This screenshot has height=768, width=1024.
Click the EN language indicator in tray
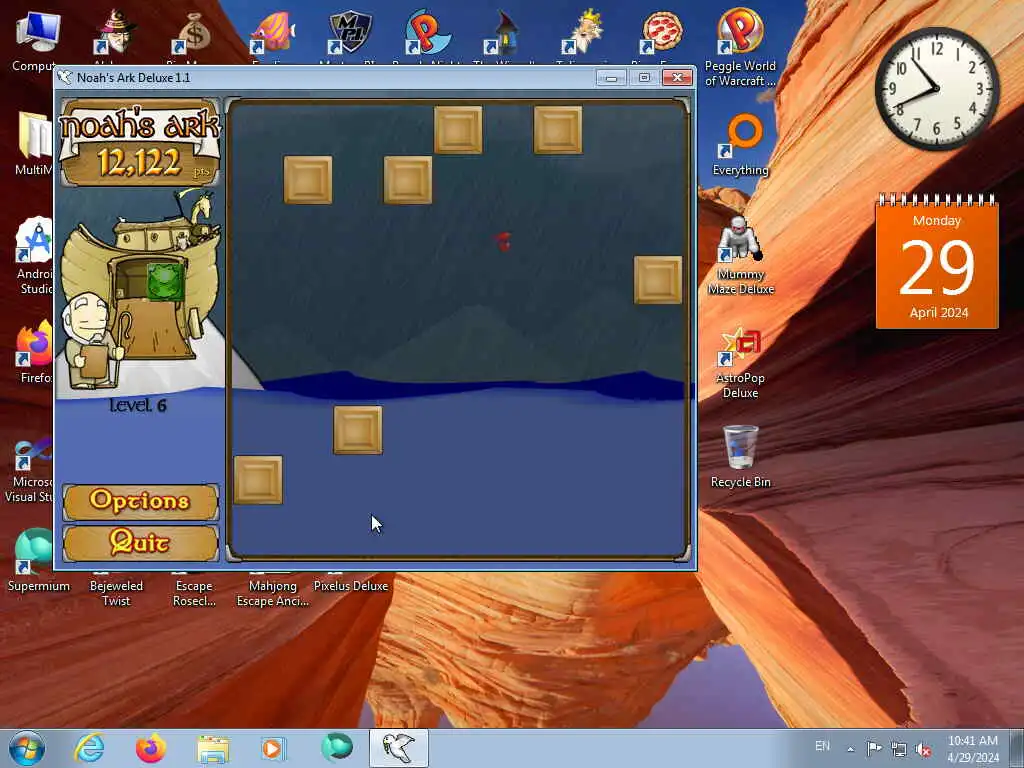point(822,746)
